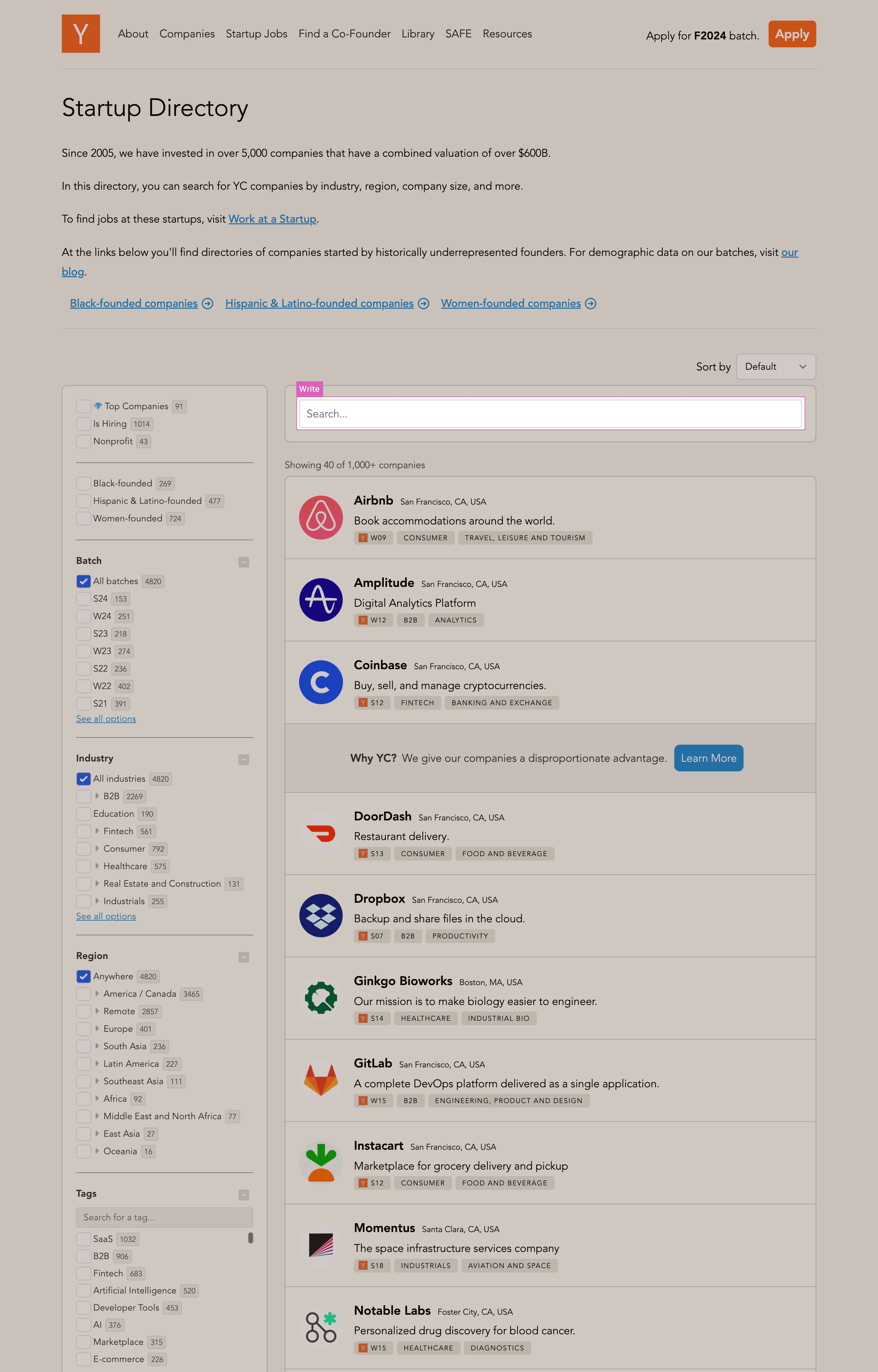
Task: Click the Dropbox logo icon
Action: (x=320, y=915)
